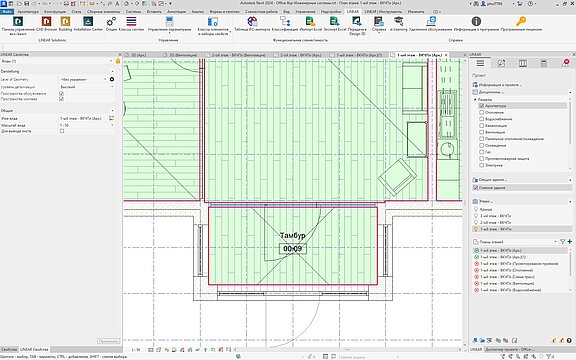Open Классы систем striped icon
Image resolution: width=576 pixels, height=360 pixels.
click(131, 22)
